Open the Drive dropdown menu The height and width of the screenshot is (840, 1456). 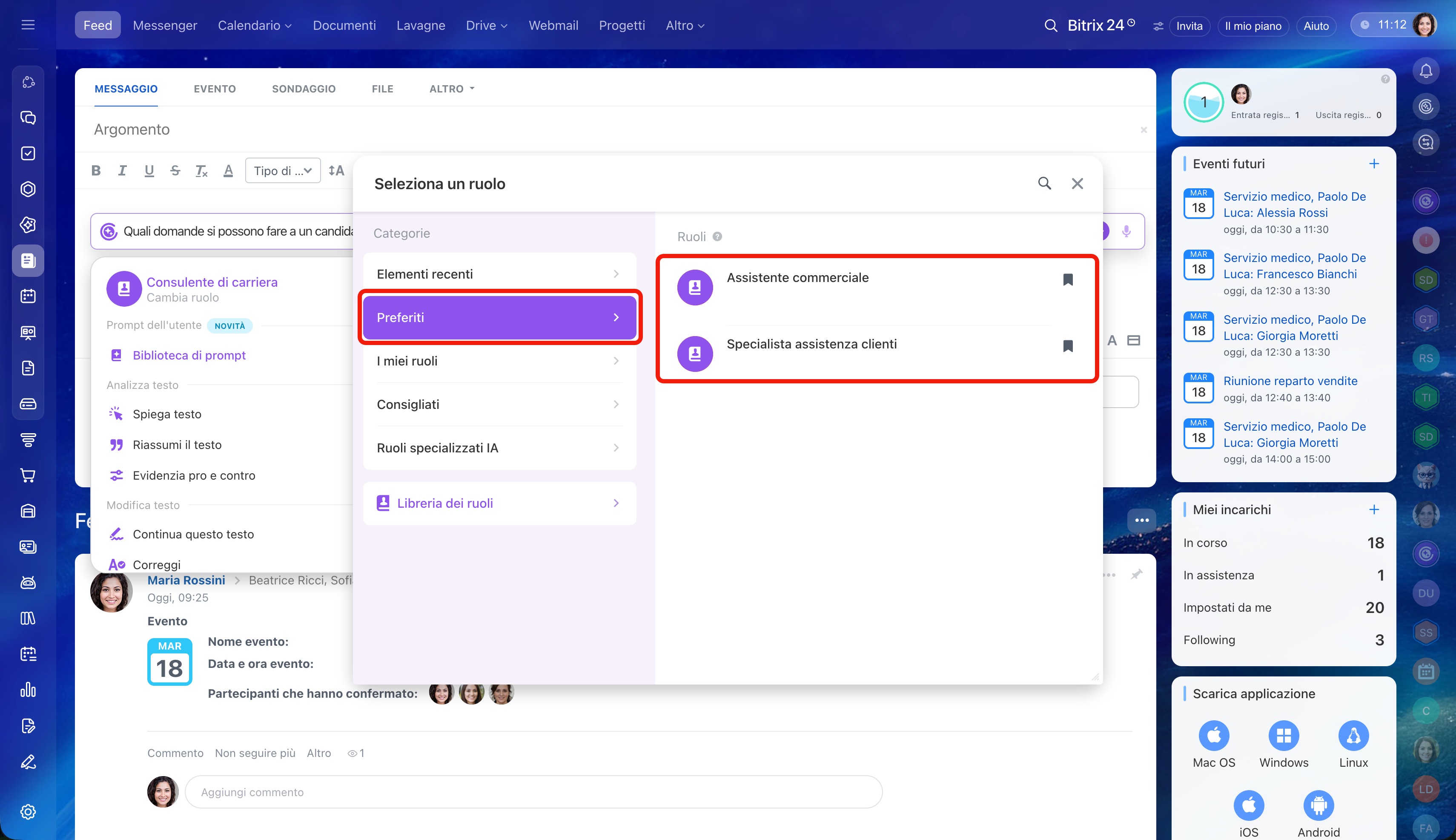[x=486, y=26]
